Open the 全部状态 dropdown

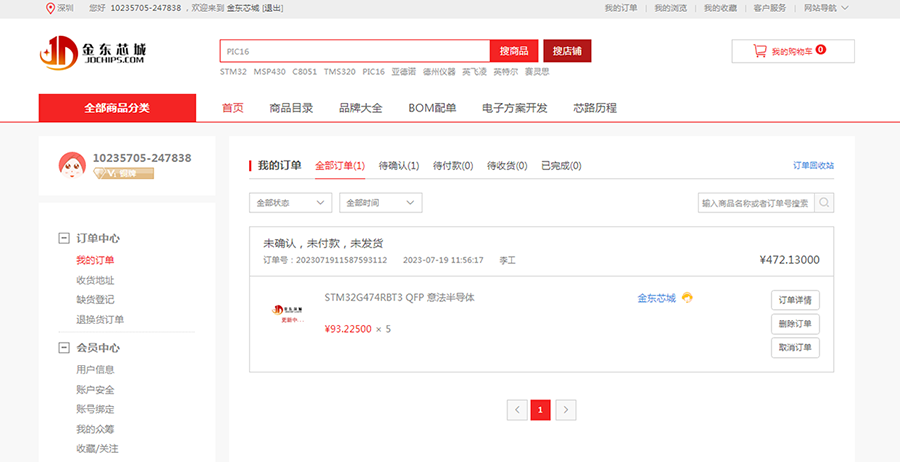(x=290, y=203)
